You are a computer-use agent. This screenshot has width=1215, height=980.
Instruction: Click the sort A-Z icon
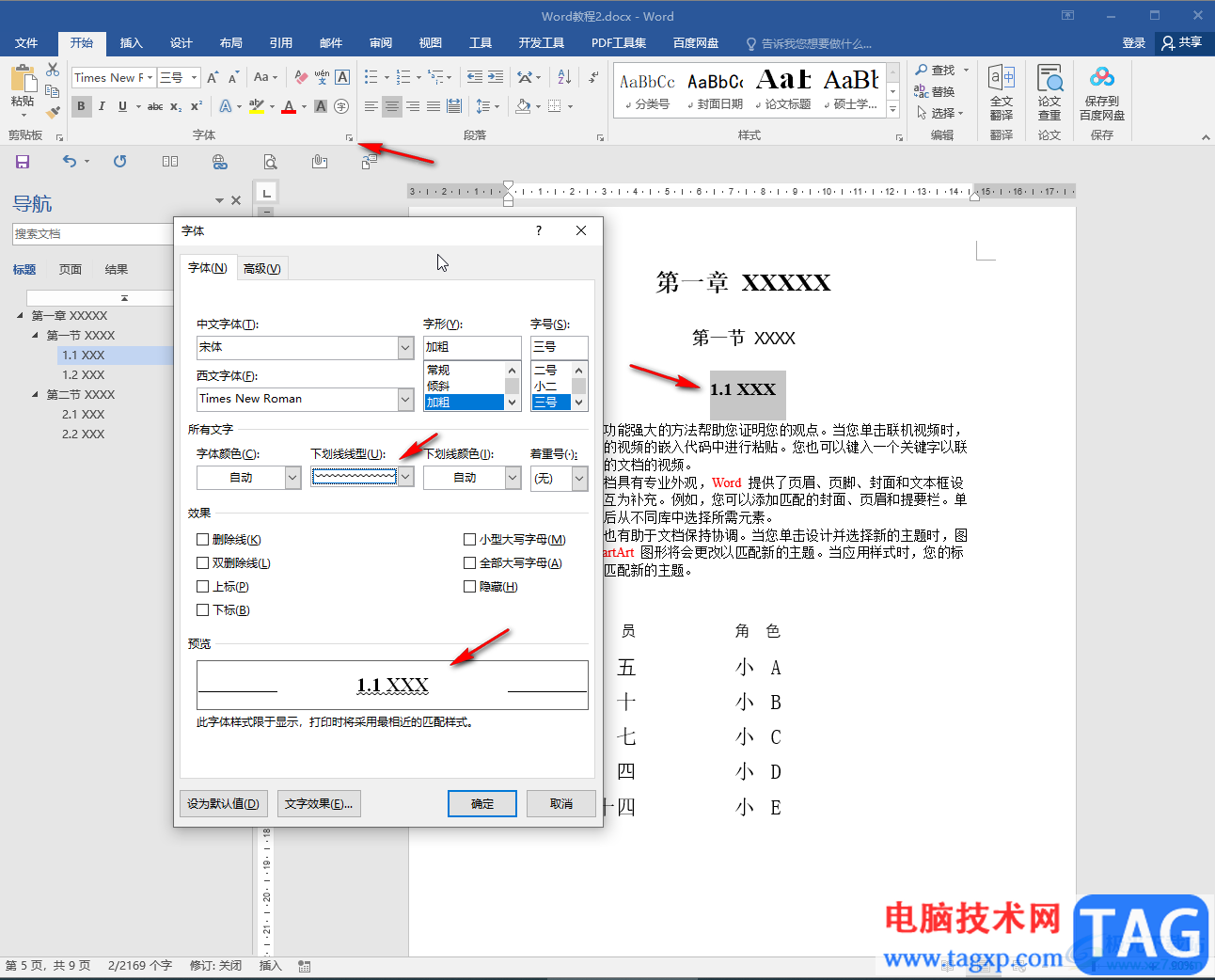tap(564, 77)
